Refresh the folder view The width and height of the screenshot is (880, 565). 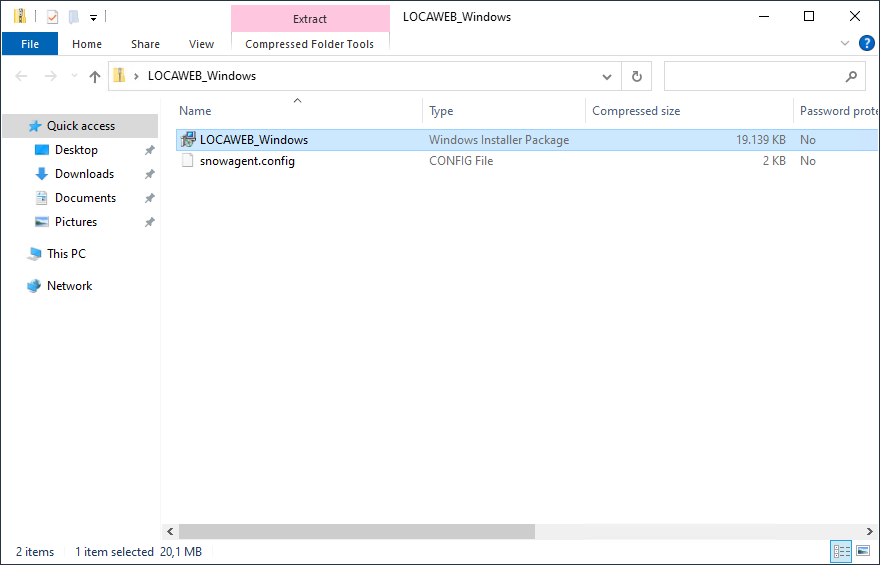[636, 76]
